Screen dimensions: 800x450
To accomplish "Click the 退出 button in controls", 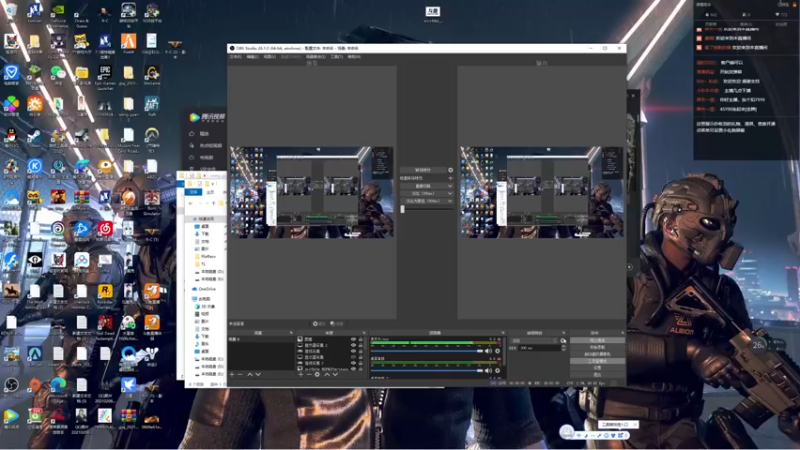I will pos(597,374).
